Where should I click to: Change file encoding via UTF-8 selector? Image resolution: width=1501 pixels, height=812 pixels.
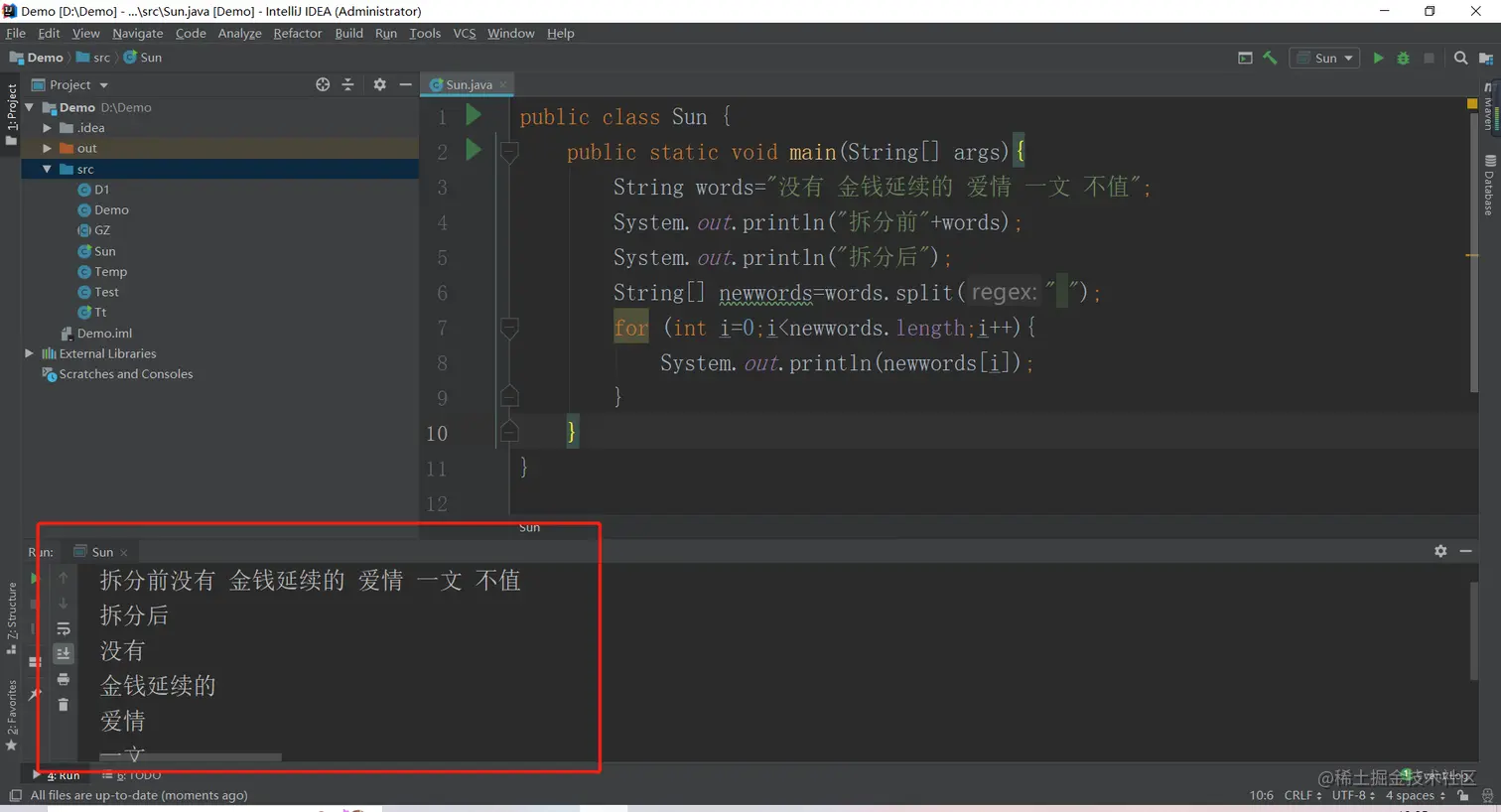[1353, 796]
